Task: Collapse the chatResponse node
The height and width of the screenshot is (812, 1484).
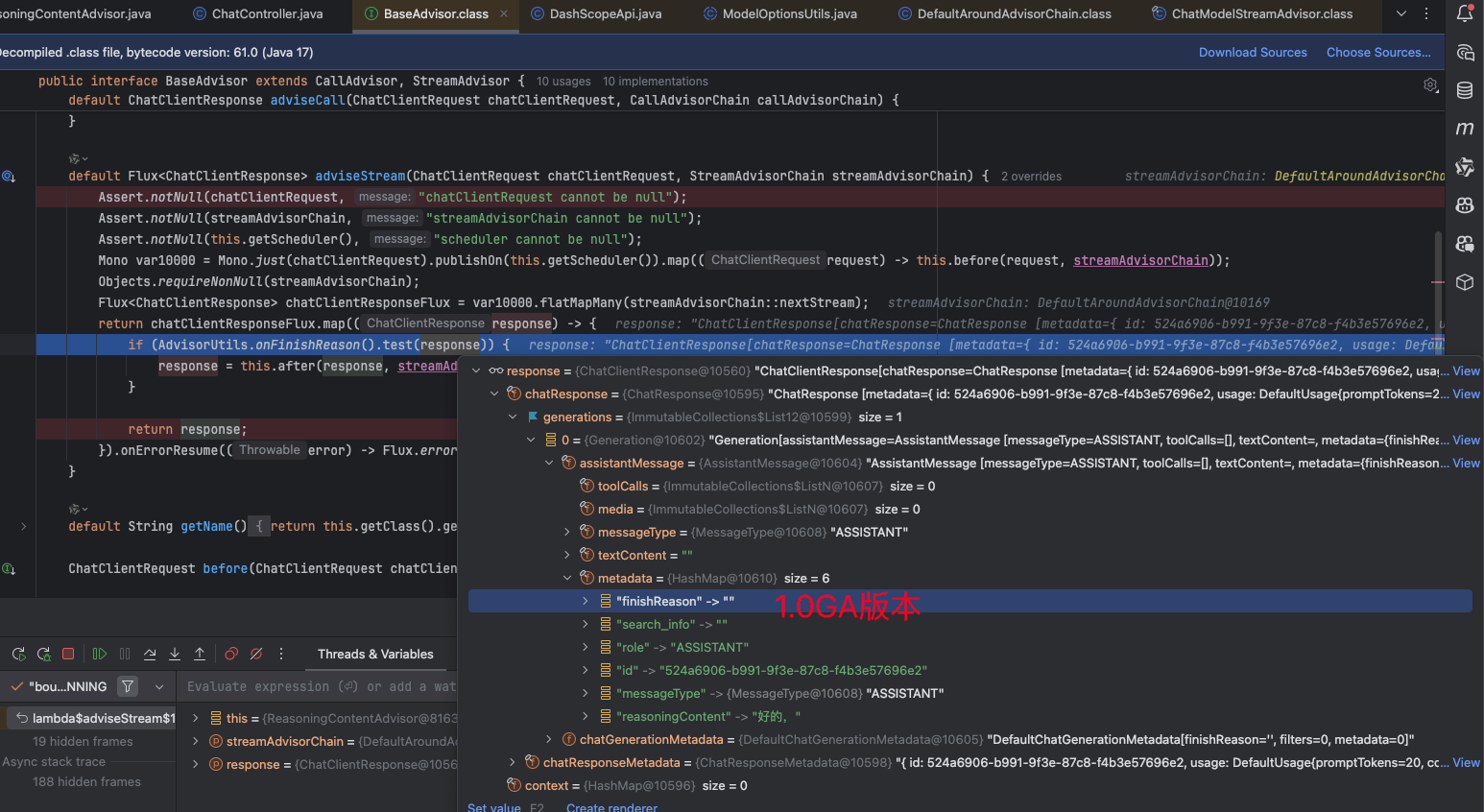Action: point(494,394)
